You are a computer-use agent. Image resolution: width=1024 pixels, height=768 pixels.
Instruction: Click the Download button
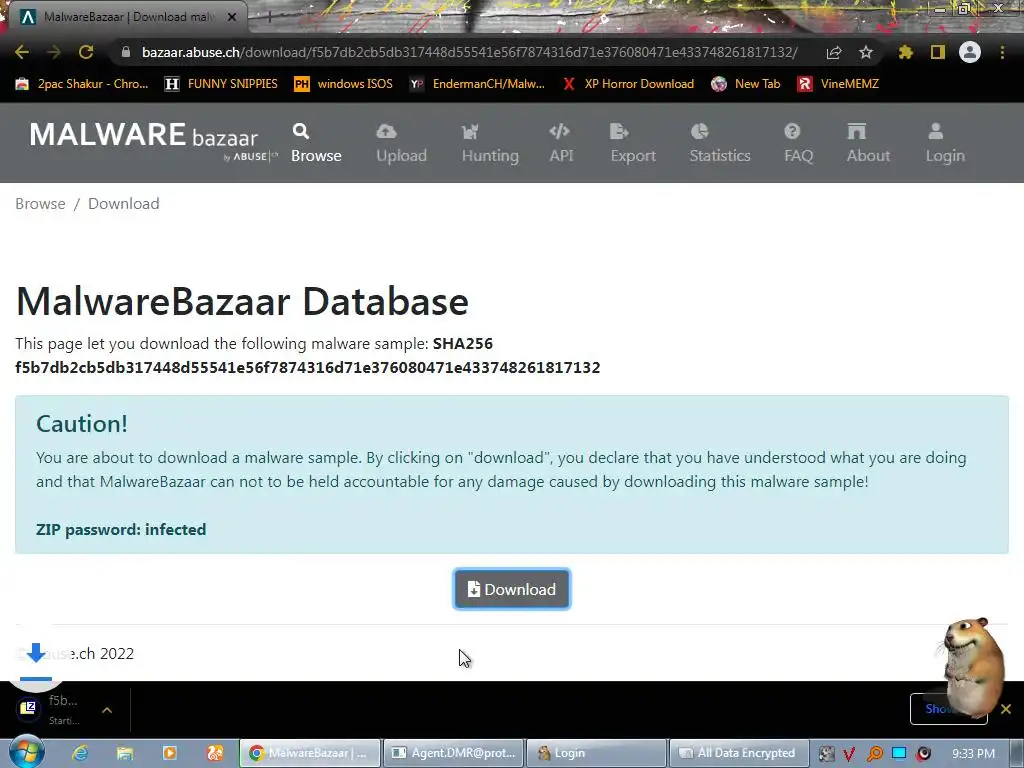click(x=512, y=589)
